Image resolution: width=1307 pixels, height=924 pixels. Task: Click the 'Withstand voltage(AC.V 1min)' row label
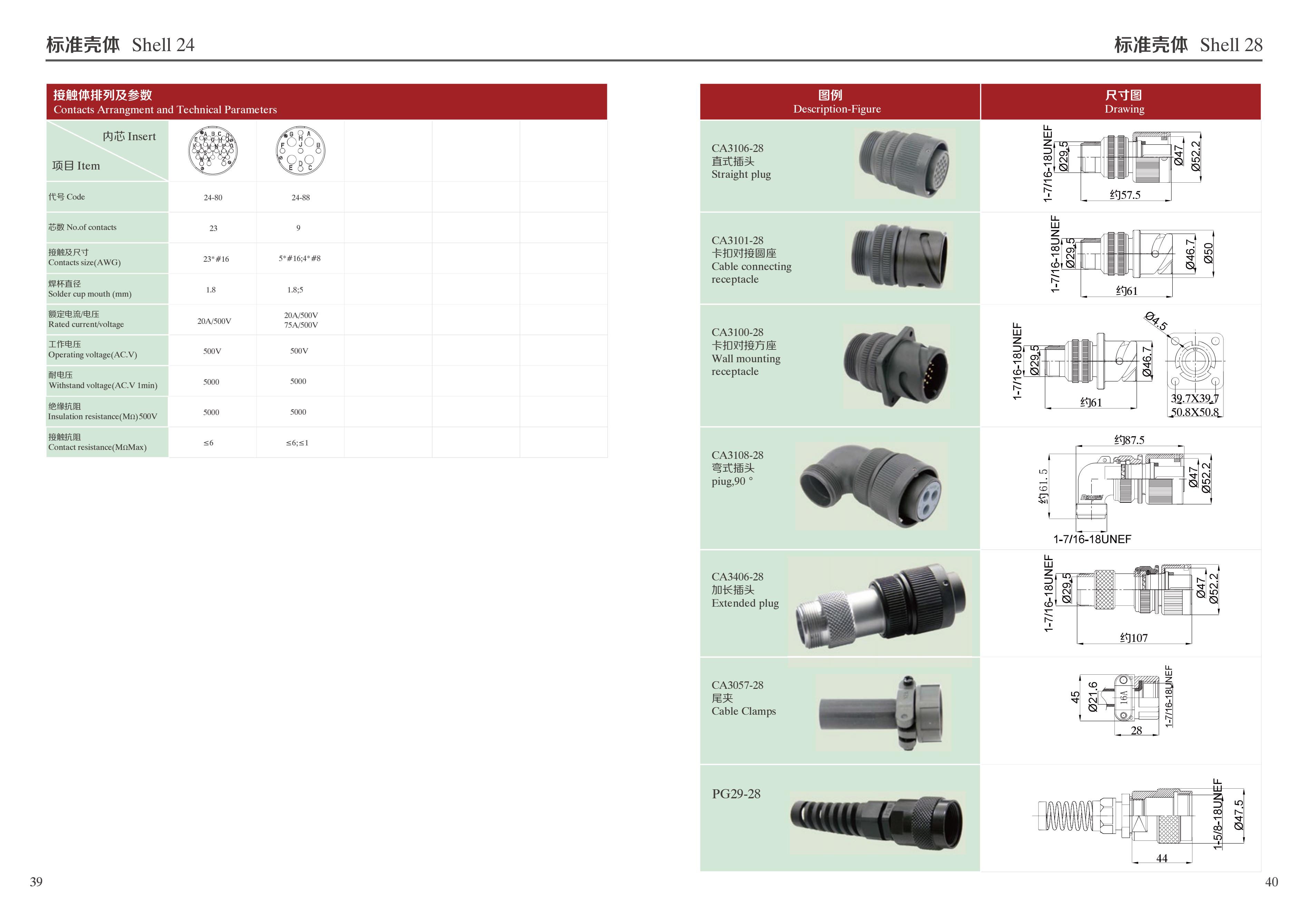(103, 385)
